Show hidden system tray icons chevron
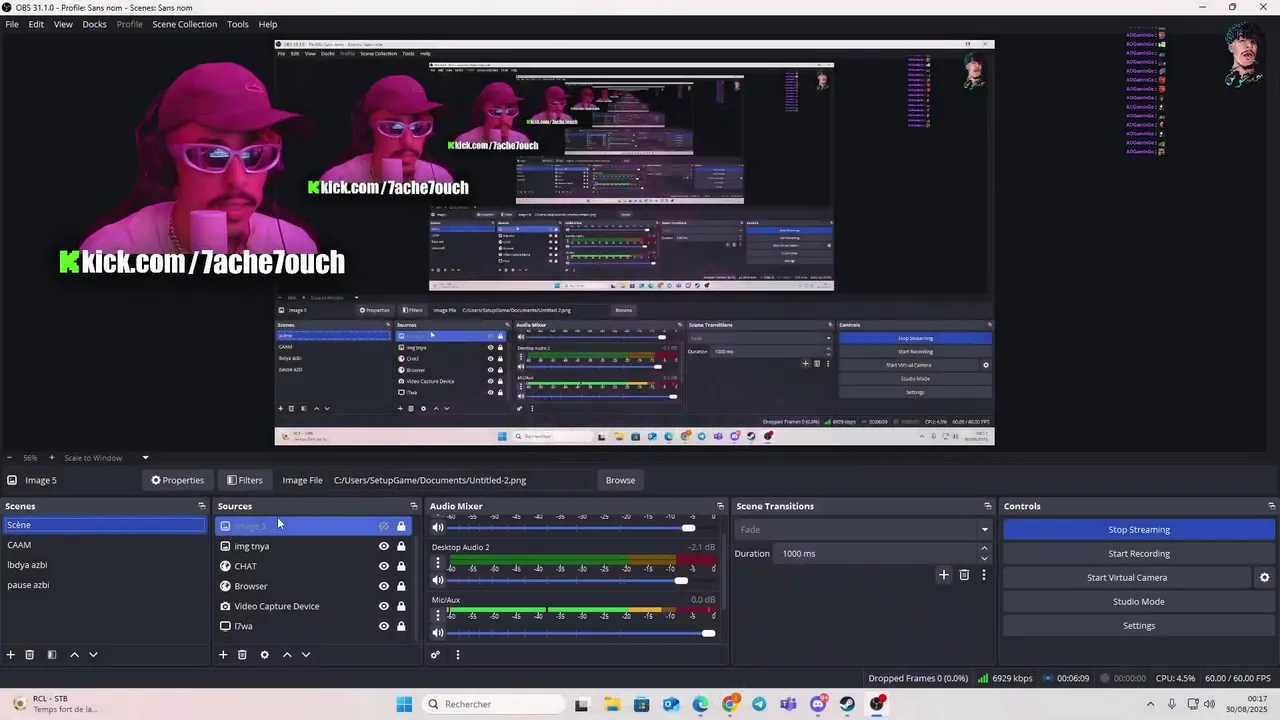This screenshot has height=720, width=1280. (1149, 704)
